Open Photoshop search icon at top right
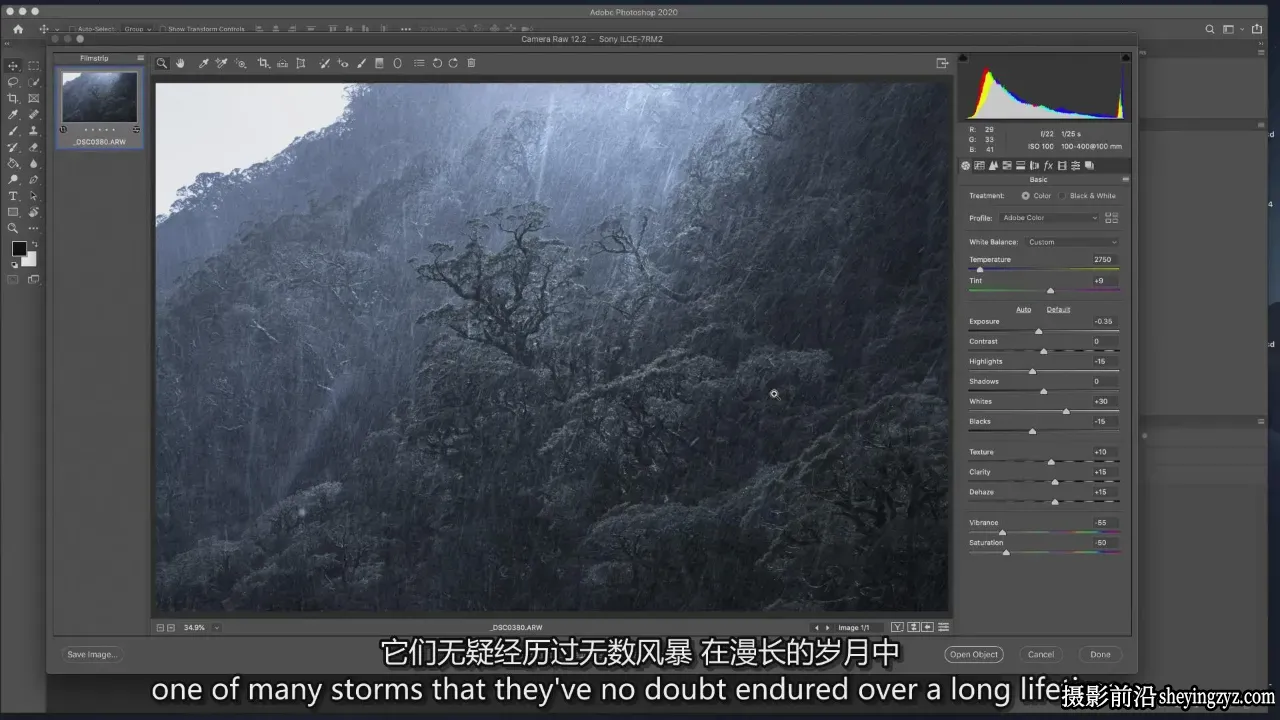1280x720 pixels. (x=1209, y=30)
